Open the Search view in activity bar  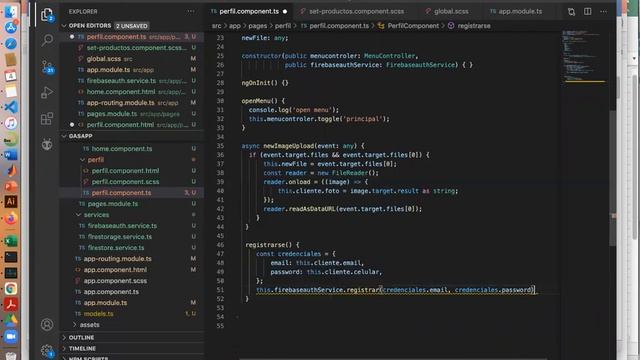click(47, 40)
